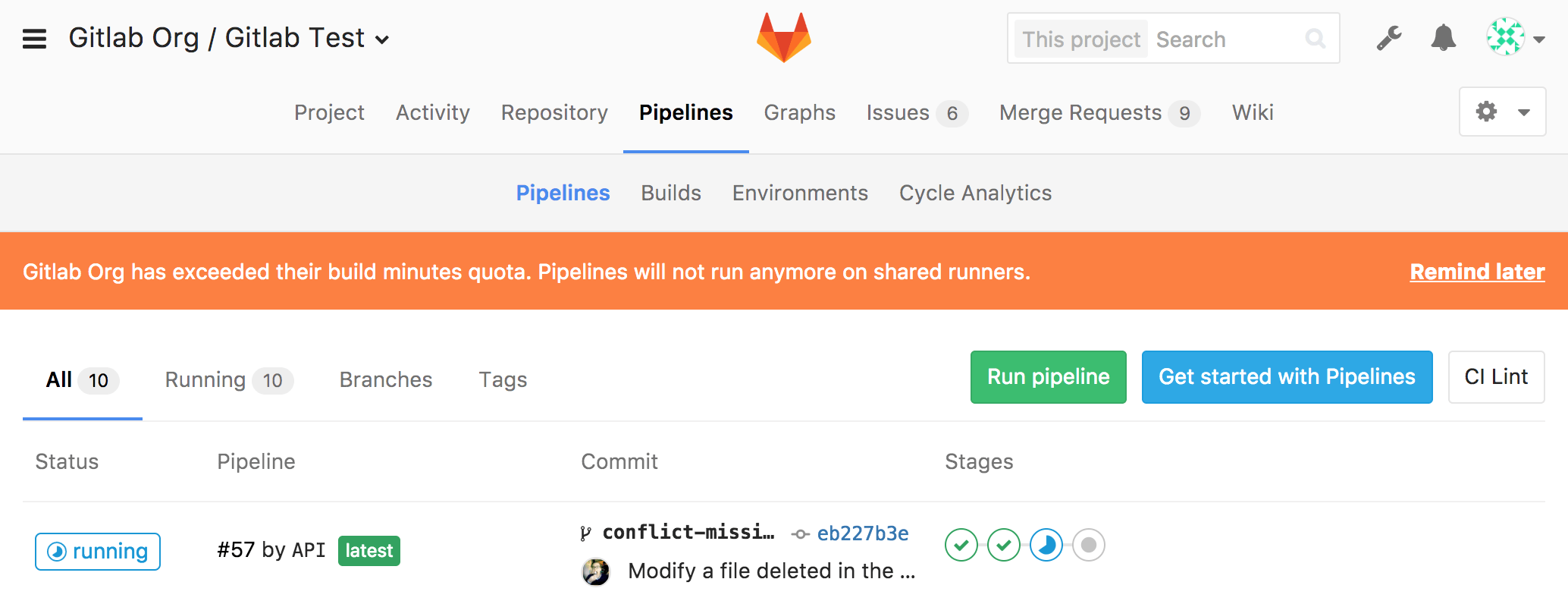Open the running stage icon

pyautogui.click(x=1046, y=545)
